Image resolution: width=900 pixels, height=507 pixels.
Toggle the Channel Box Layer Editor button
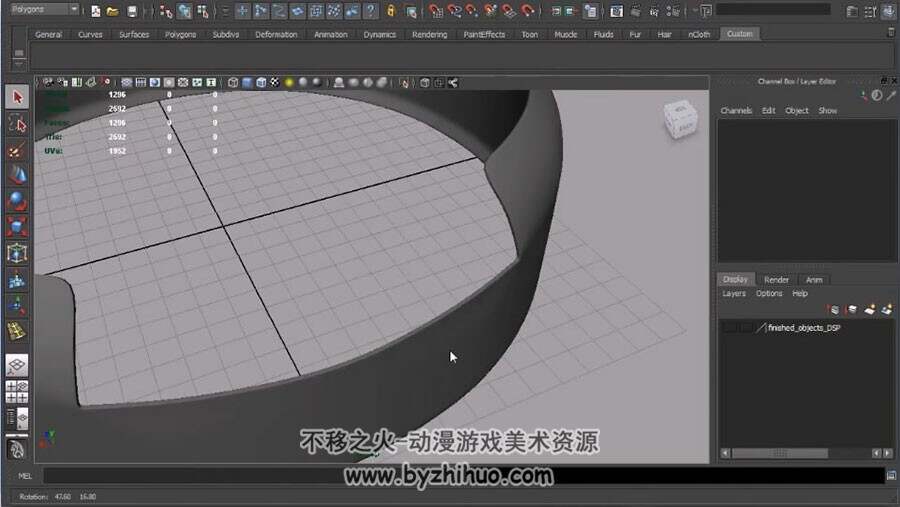[x=888, y=11]
